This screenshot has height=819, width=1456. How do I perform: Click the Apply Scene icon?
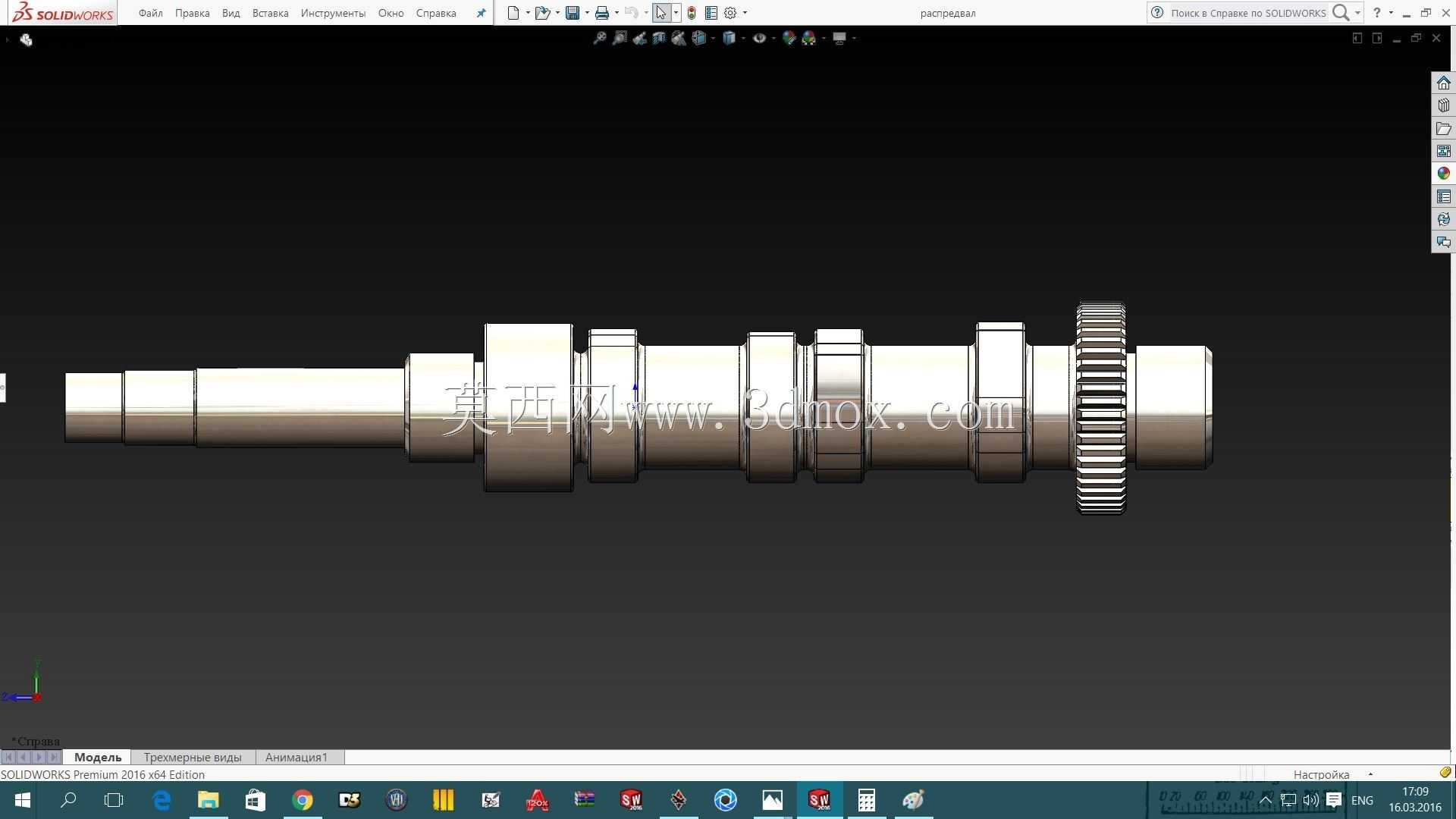[x=809, y=38]
